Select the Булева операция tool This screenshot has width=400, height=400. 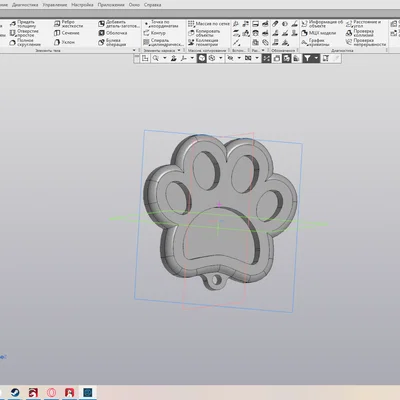tap(112, 42)
